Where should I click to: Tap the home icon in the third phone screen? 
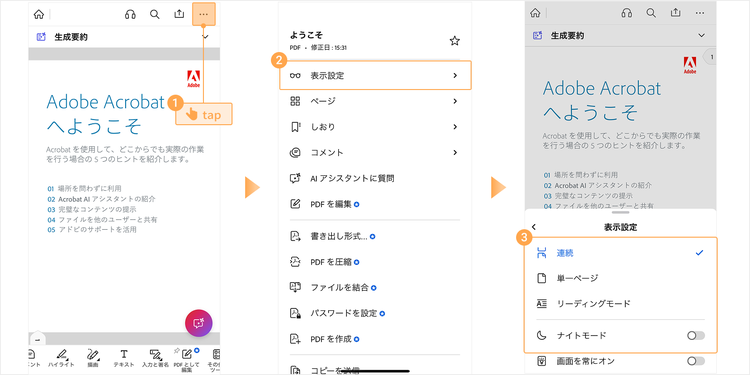535,13
